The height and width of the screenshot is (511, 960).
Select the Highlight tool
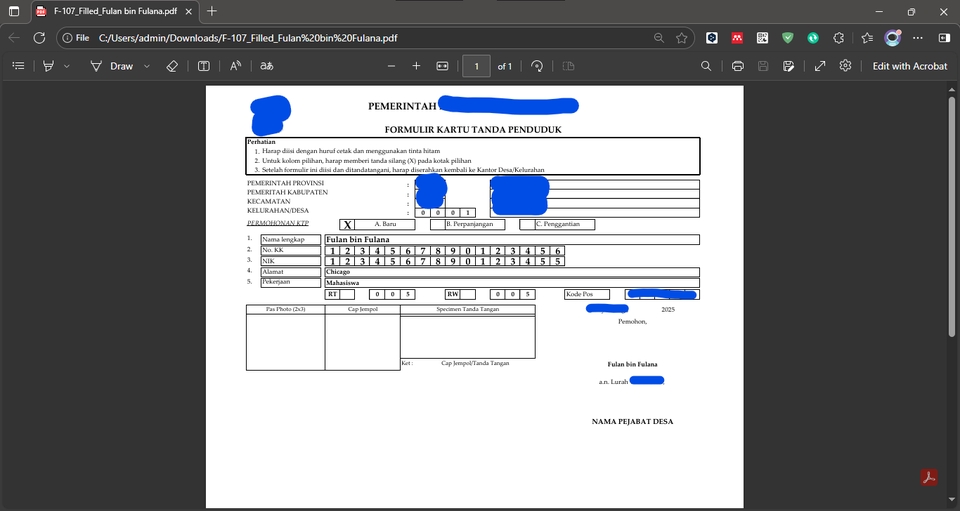pos(48,66)
